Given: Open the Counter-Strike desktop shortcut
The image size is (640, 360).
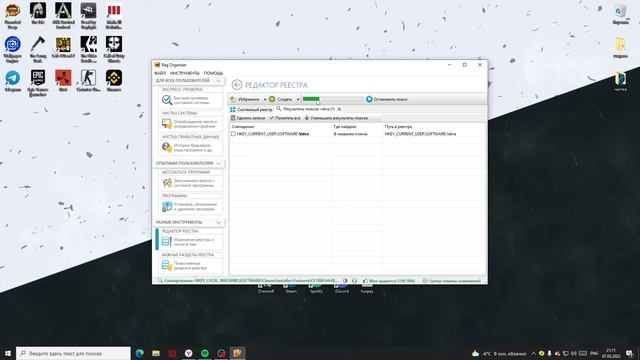Looking at the screenshot, I should (88, 81).
